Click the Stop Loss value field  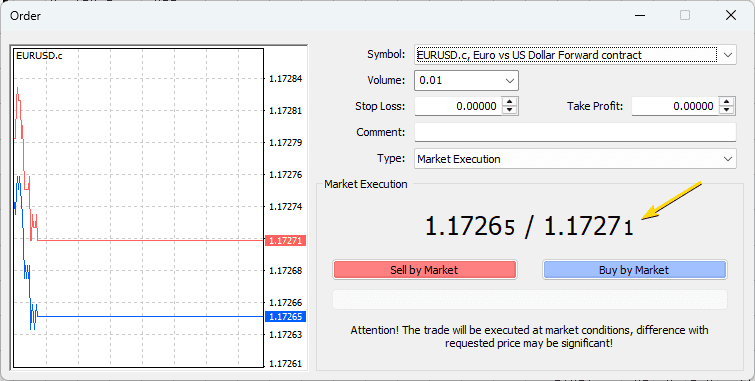(x=458, y=106)
